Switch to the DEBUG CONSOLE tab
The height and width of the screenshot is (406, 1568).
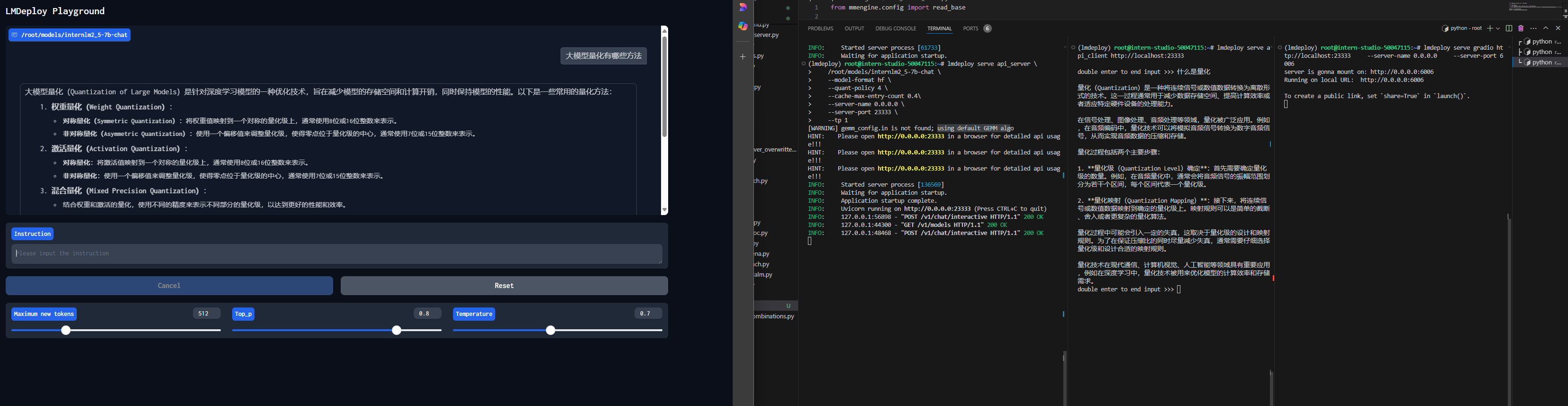click(896, 28)
